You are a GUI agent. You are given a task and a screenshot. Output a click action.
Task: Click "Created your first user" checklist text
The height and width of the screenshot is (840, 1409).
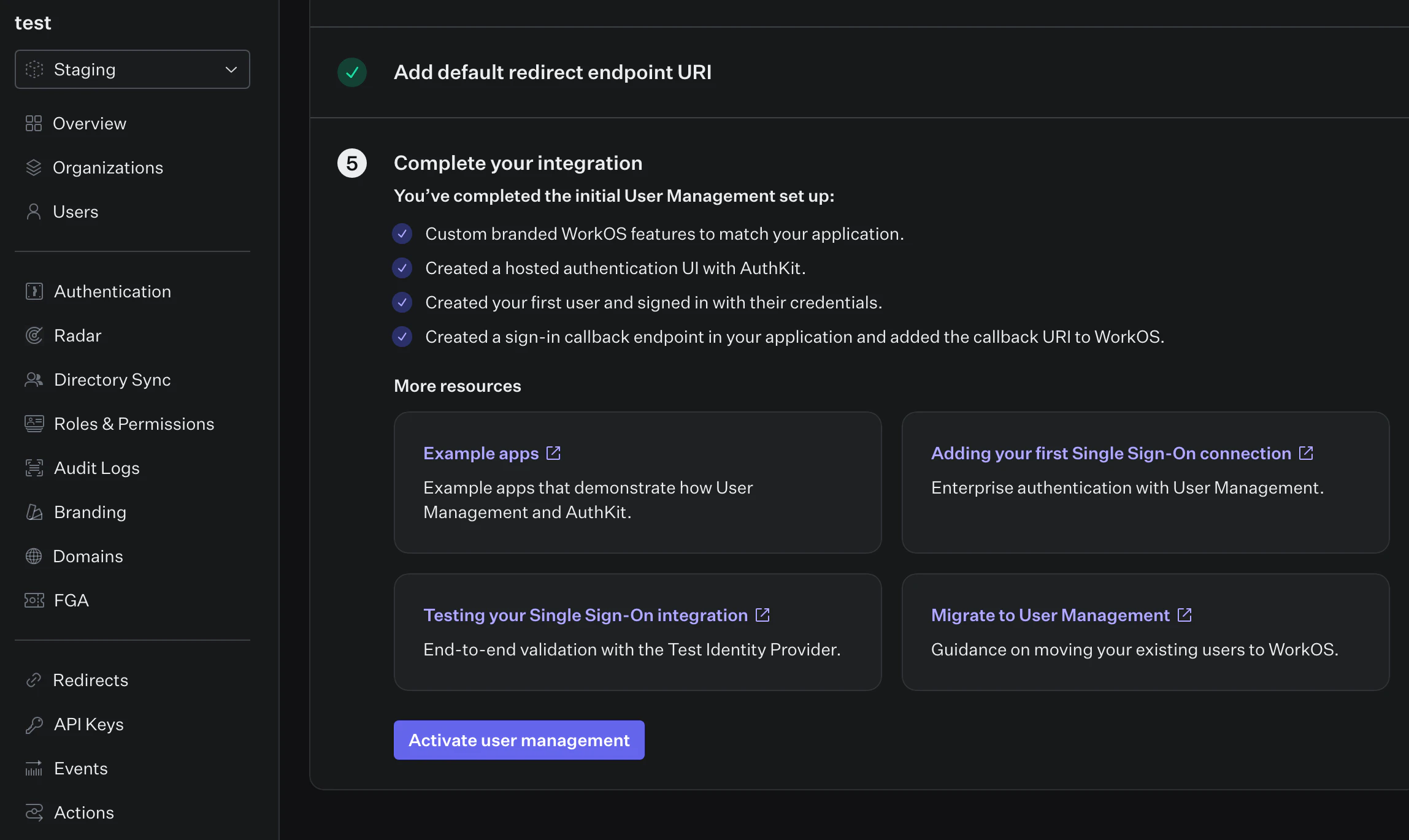click(x=653, y=302)
